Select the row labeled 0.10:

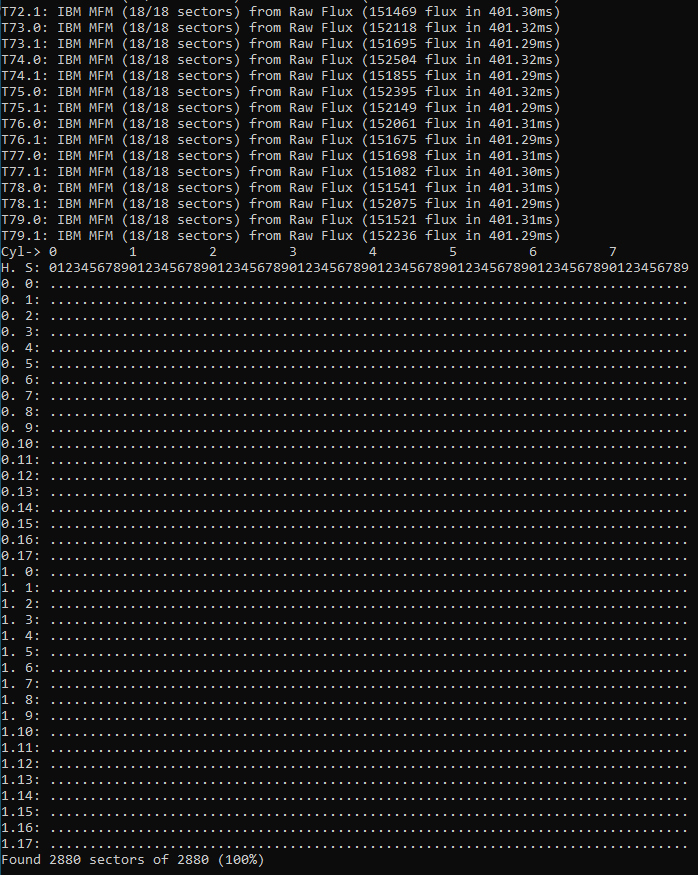click(20, 444)
